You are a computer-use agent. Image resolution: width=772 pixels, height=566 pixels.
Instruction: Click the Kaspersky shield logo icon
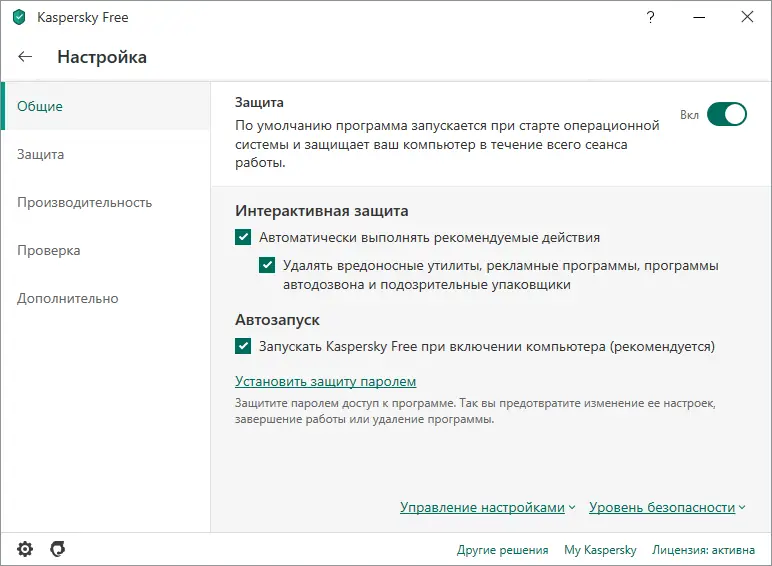[18, 18]
